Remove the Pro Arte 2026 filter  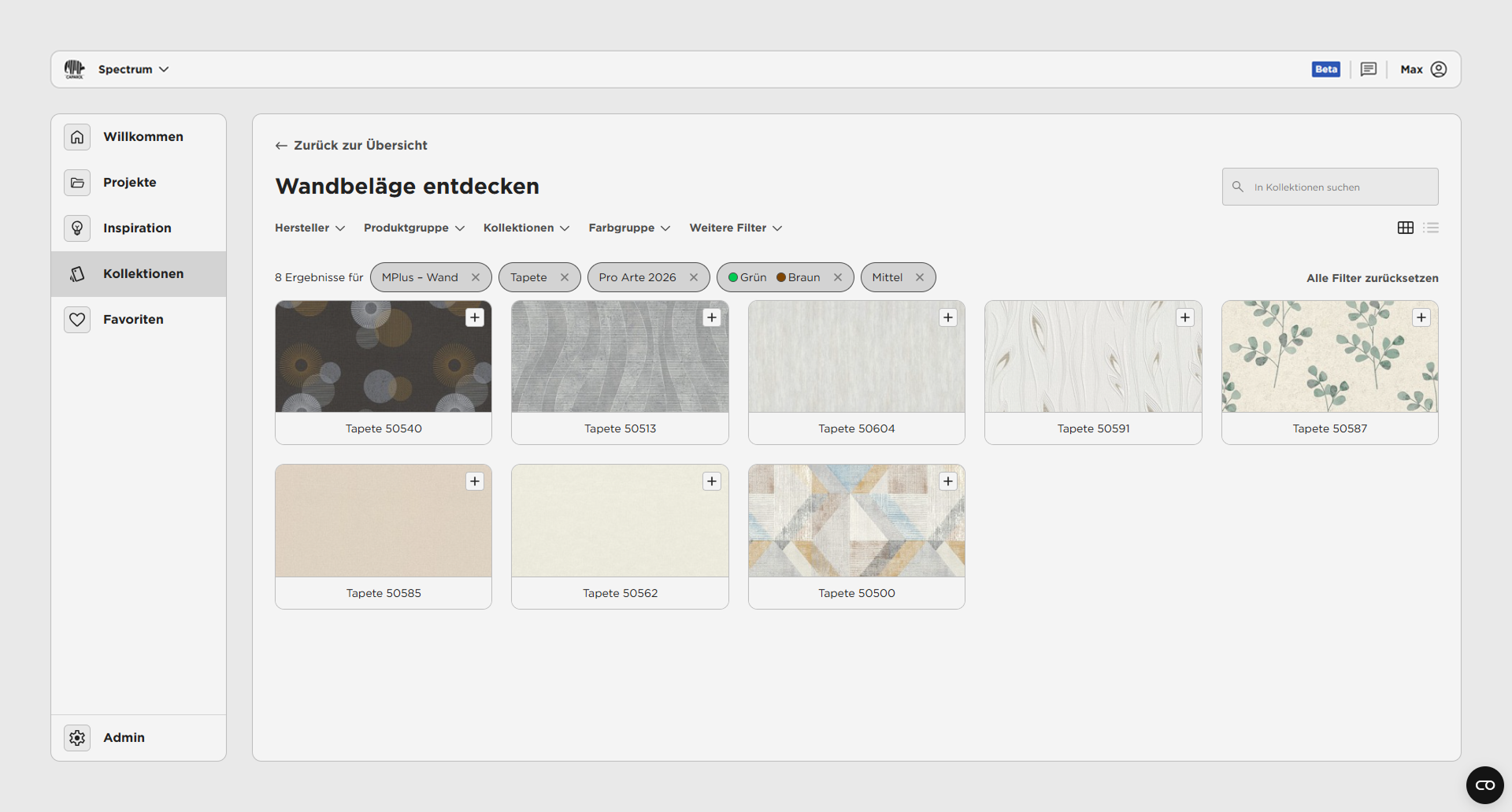click(694, 277)
